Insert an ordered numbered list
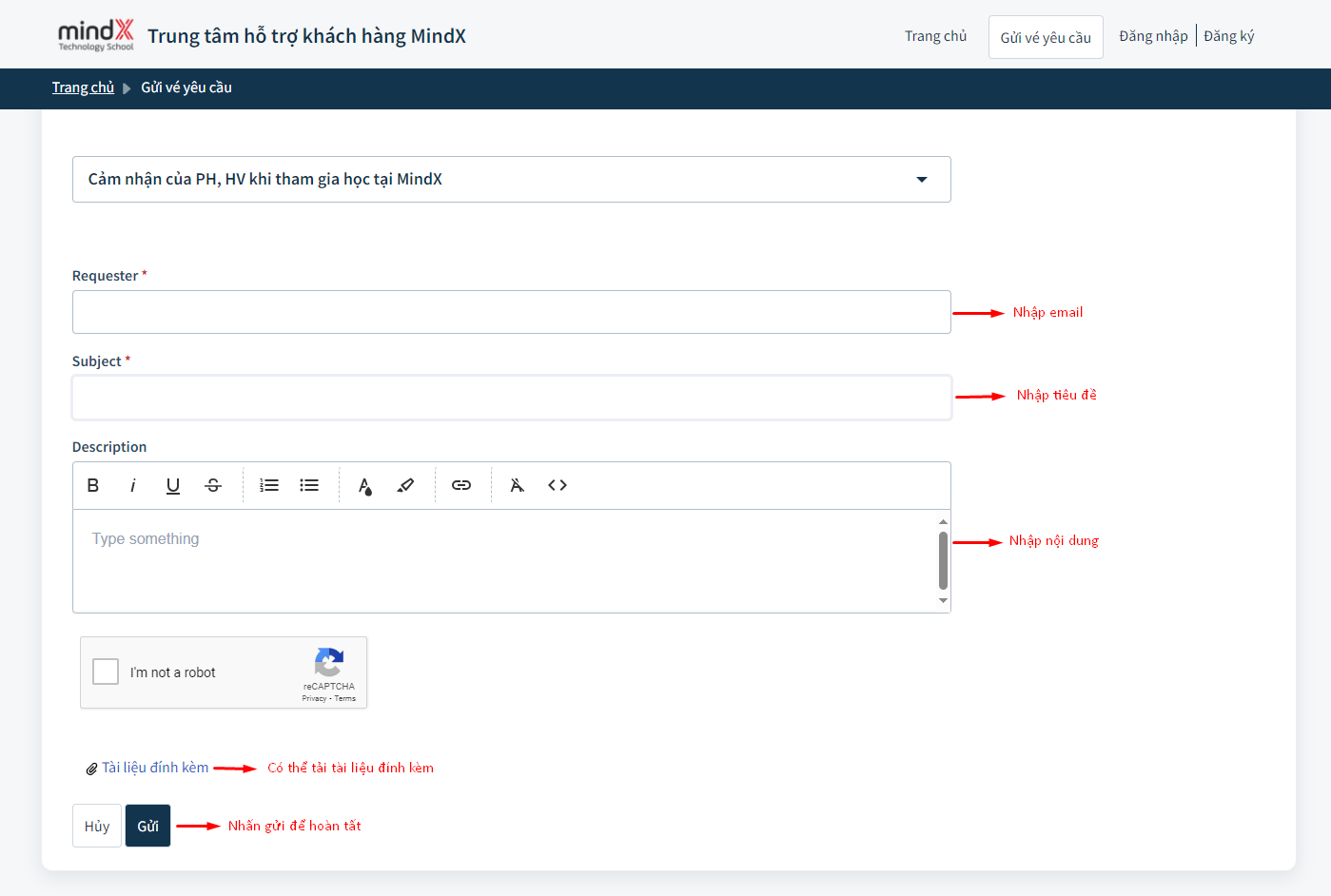This screenshot has height=896, width=1331. (269, 485)
